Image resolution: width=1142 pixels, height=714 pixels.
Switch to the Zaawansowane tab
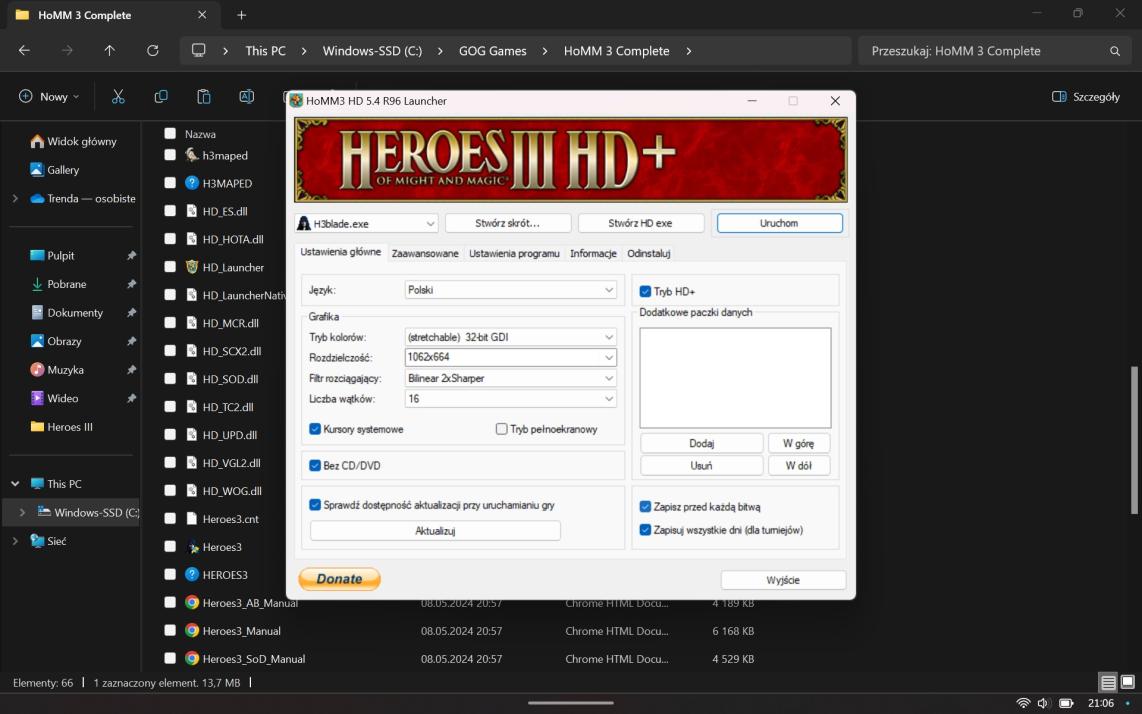tap(425, 254)
